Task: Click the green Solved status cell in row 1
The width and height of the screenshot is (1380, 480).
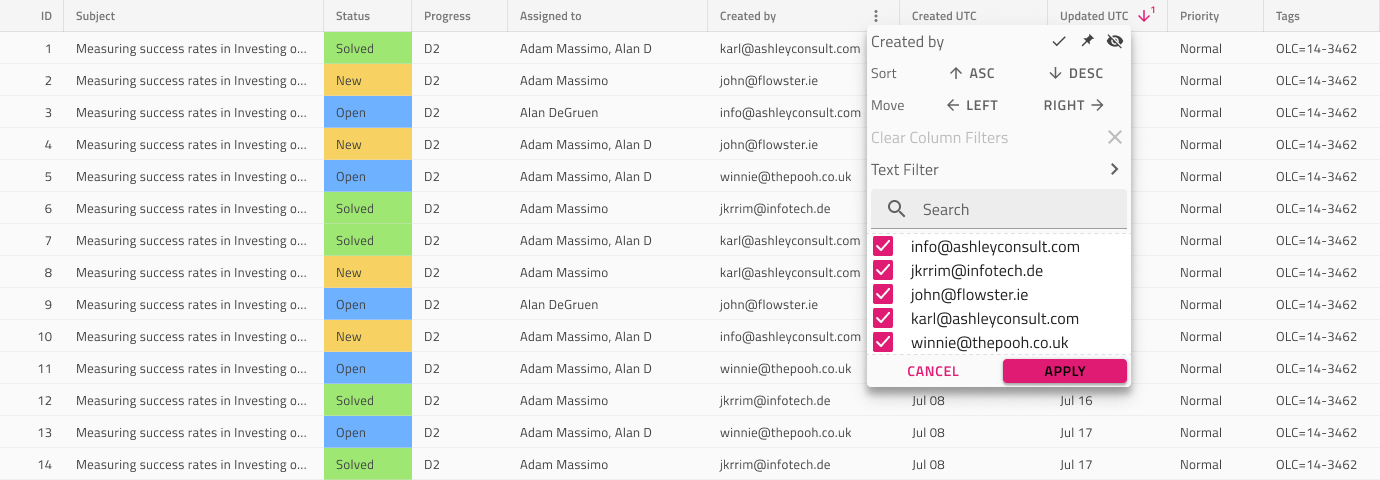Action: pyautogui.click(x=367, y=48)
